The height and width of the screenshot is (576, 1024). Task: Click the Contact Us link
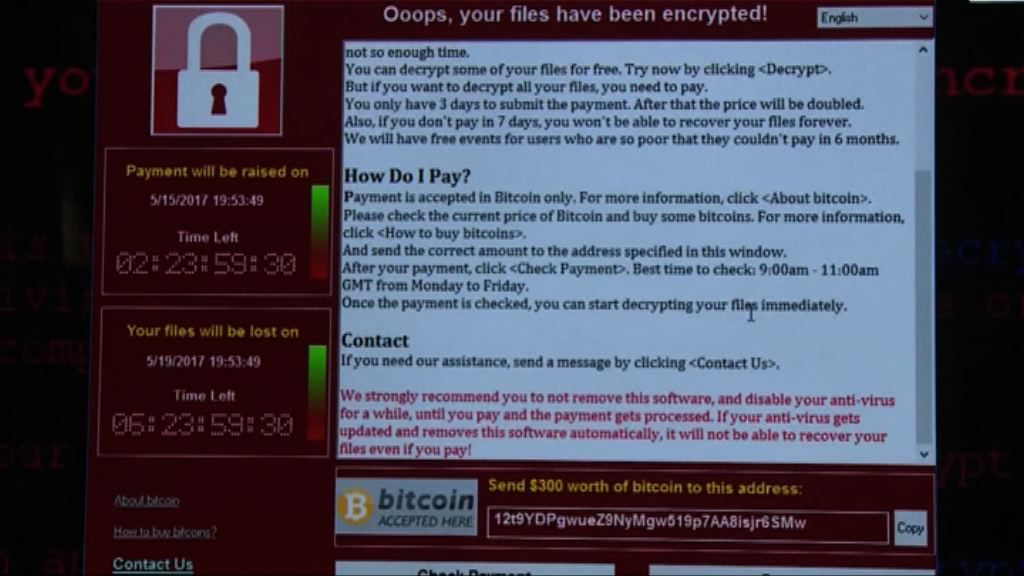click(x=153, y=564)
